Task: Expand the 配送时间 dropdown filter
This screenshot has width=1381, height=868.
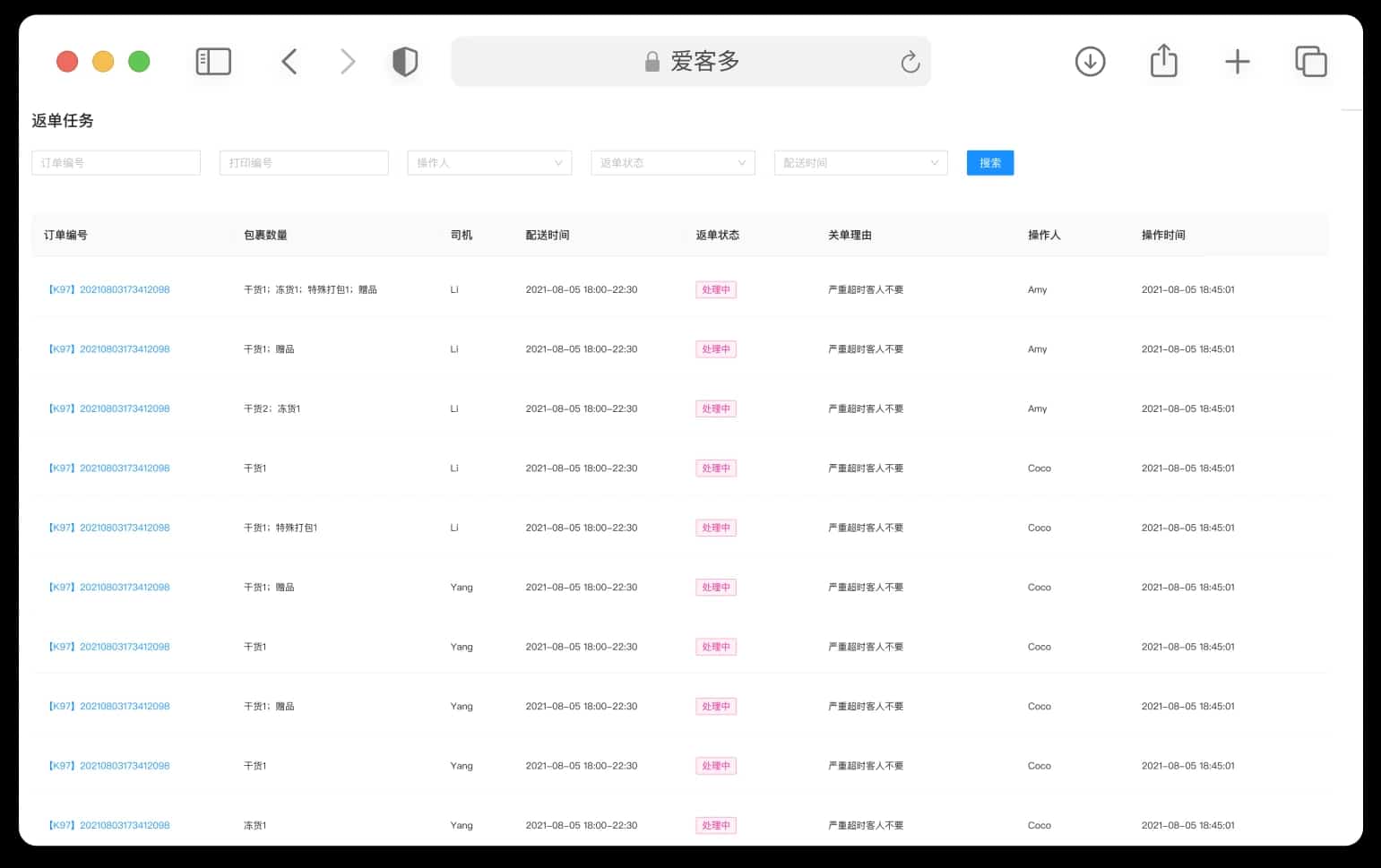Action: (x=860, y=163)
